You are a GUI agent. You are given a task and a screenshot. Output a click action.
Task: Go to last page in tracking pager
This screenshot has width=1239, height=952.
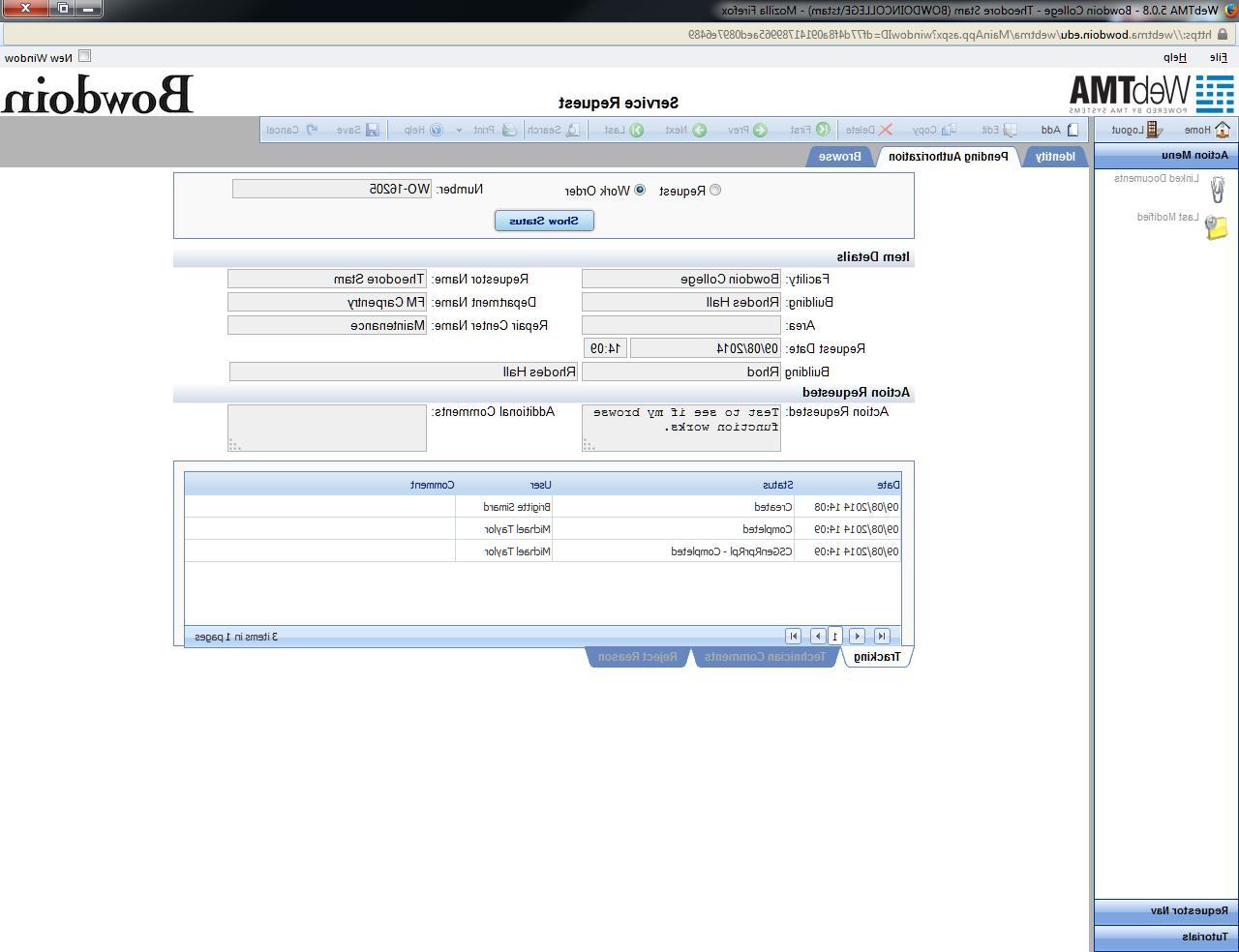click(793, 636)
